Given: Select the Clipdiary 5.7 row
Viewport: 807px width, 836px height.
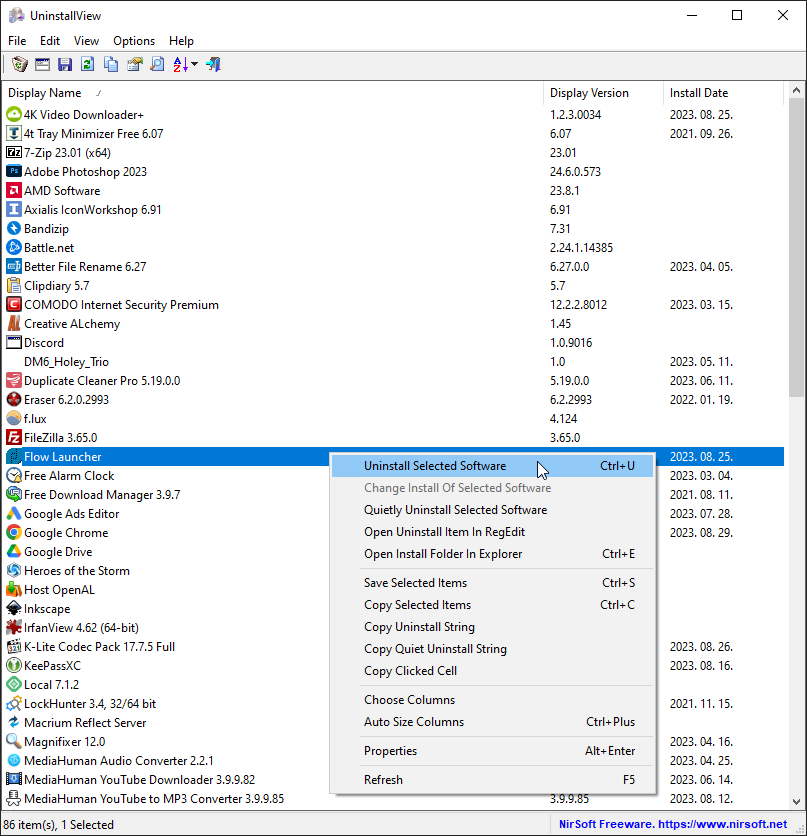Looking at the screenshot, I should [x=393, y=285].
